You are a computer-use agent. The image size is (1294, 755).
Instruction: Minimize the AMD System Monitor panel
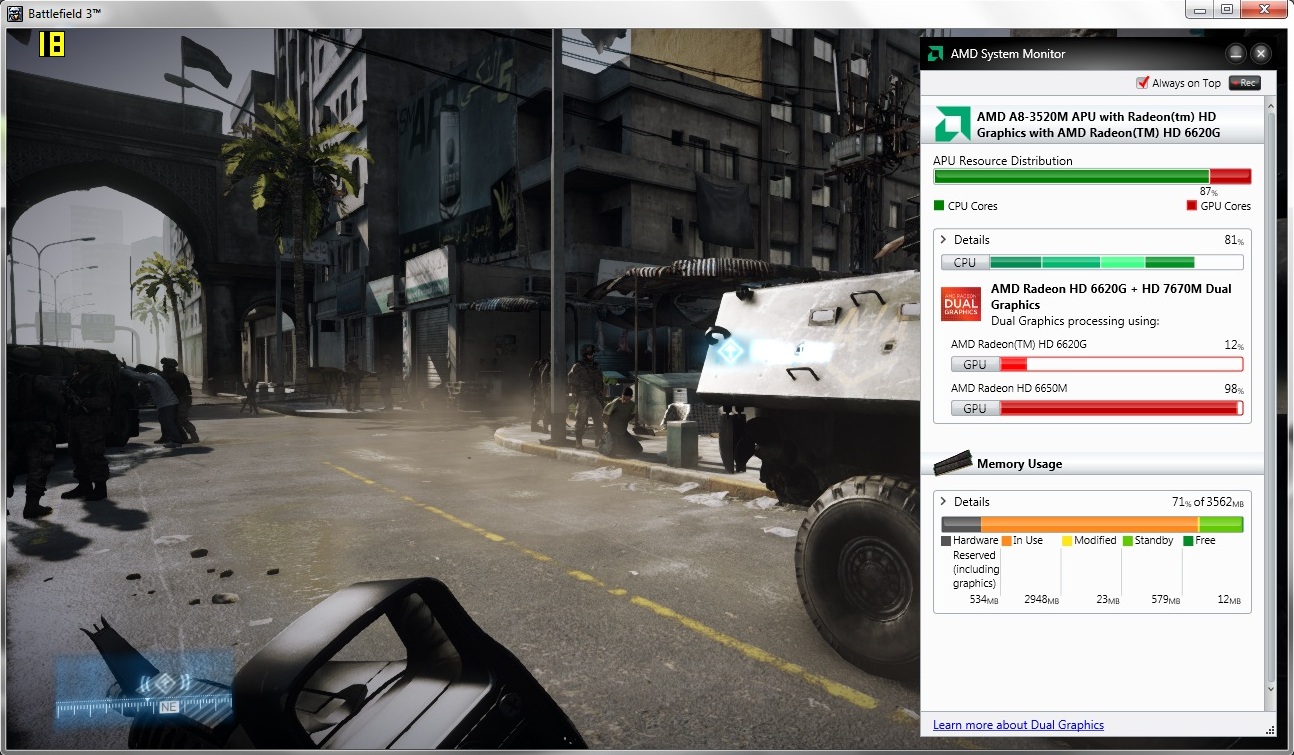(x=1236, y=54)
